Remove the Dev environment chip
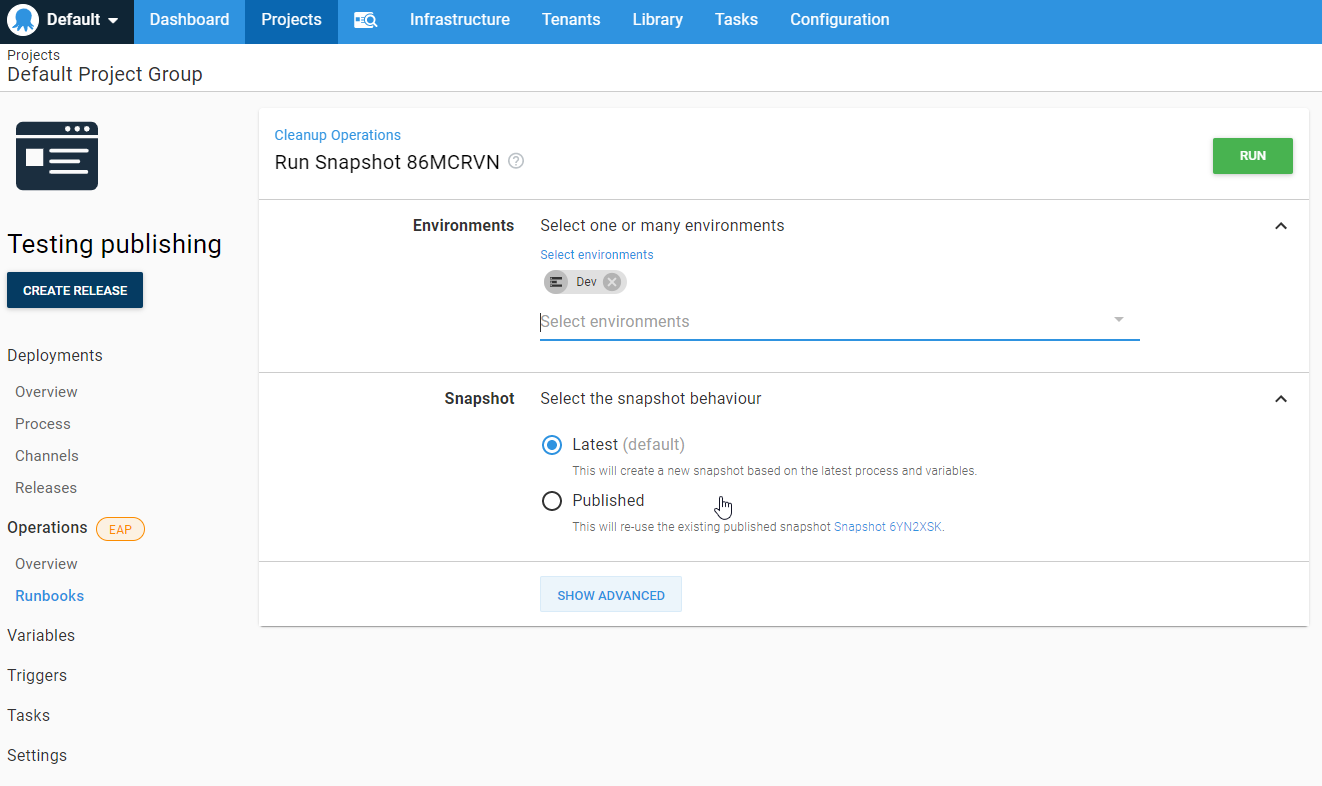The width and height of the screenshot is (1322, 786). click(x=612, y=282)
